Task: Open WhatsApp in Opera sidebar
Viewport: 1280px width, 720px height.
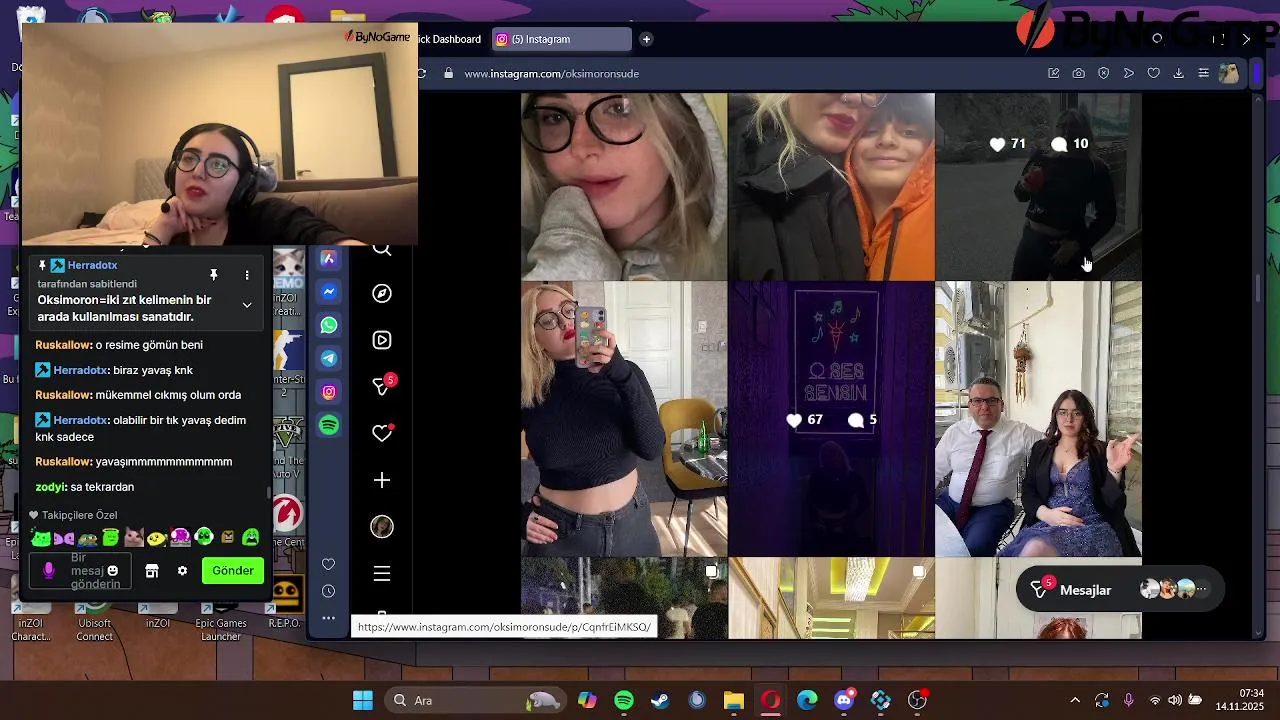Action: (x=328, y=325)
